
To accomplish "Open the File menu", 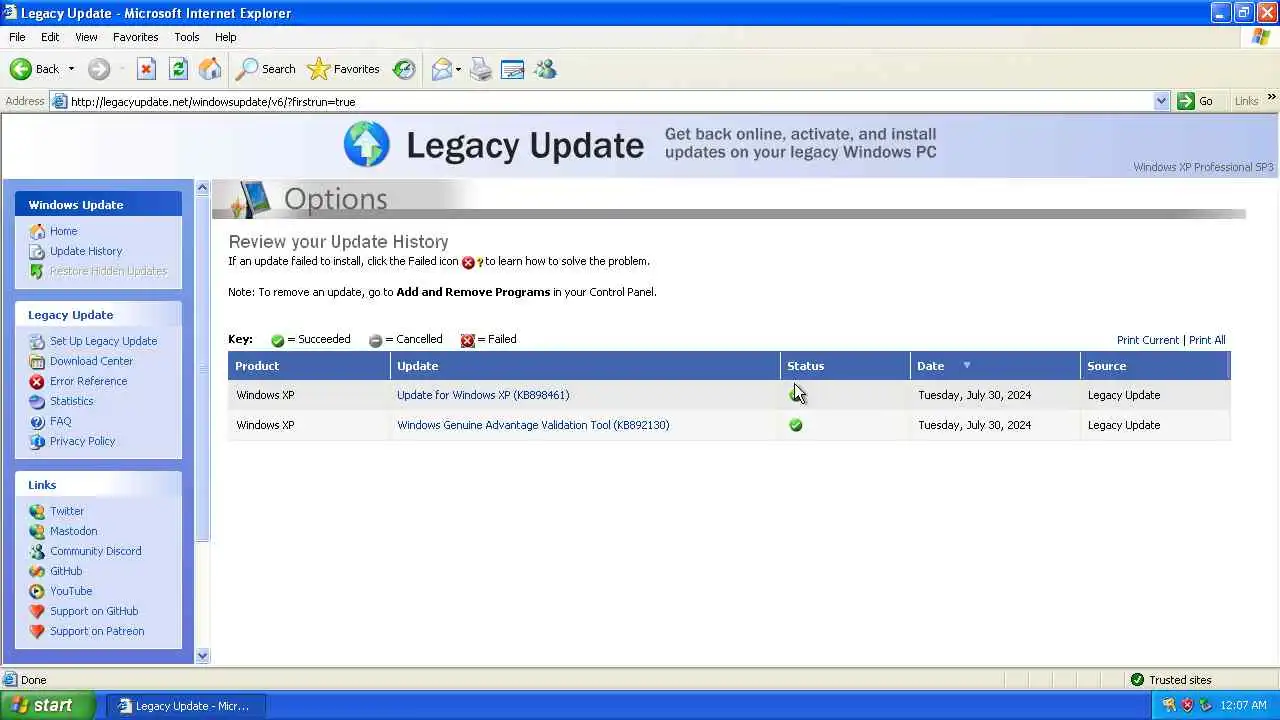I will point(17,37).
